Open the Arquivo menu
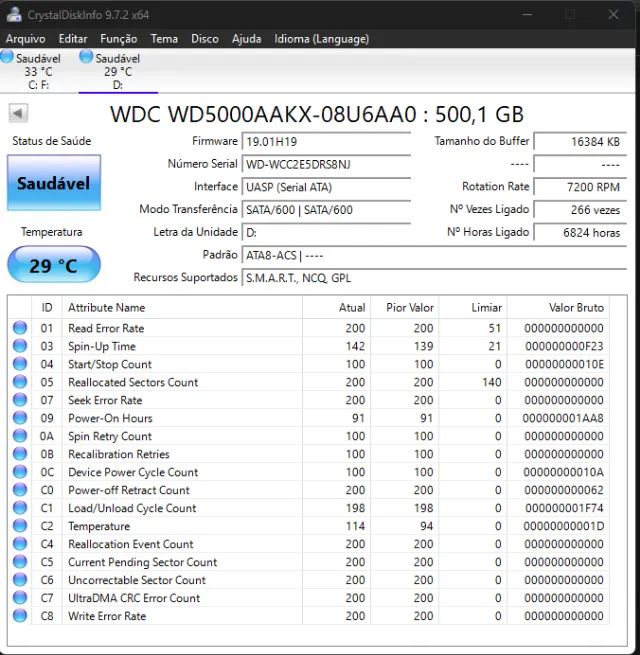Viewport: 640px width, 655px height. [25, 39]
